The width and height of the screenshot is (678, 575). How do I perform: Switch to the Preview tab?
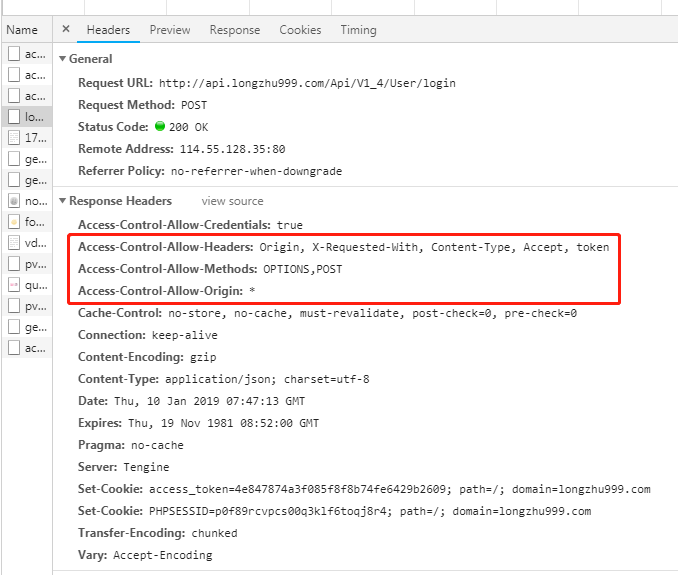click(x=170, y=30)
